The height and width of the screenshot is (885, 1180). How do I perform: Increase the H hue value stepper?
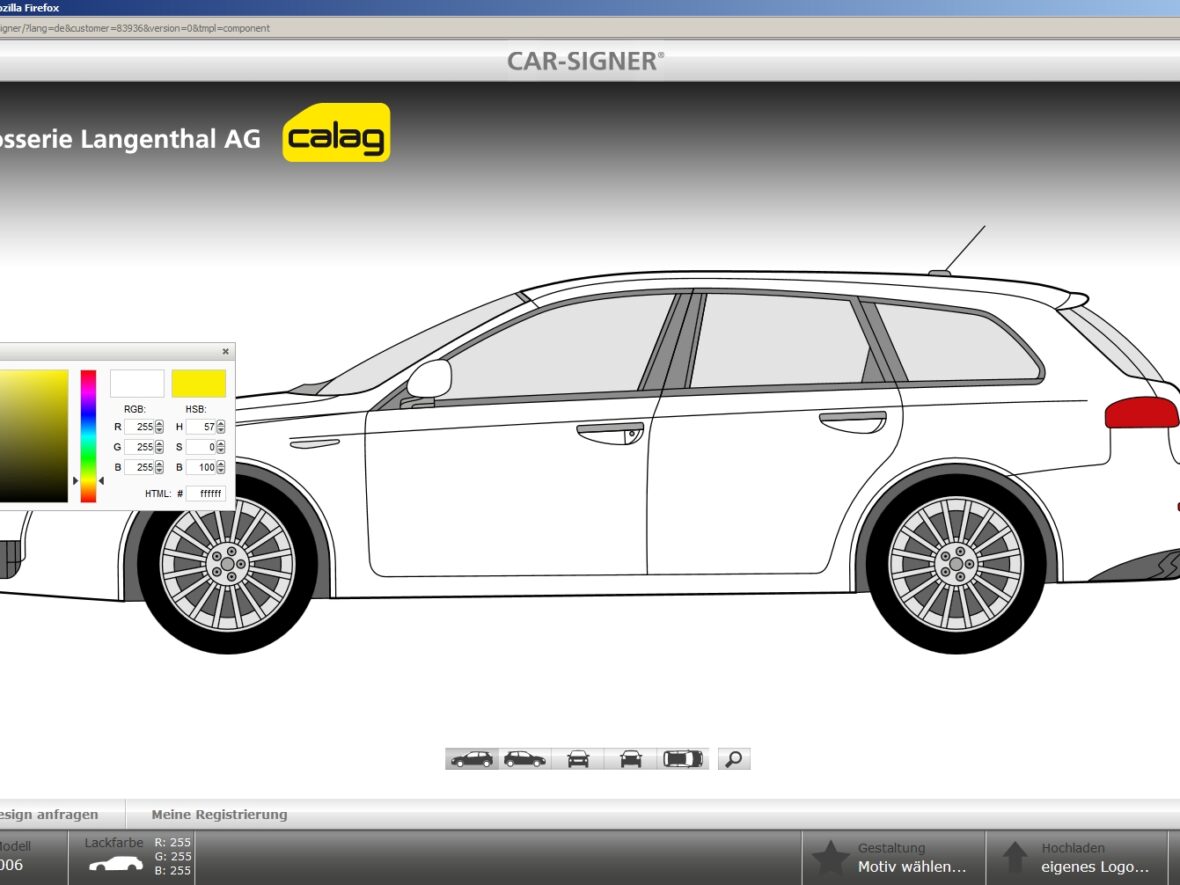click(221, 424)
